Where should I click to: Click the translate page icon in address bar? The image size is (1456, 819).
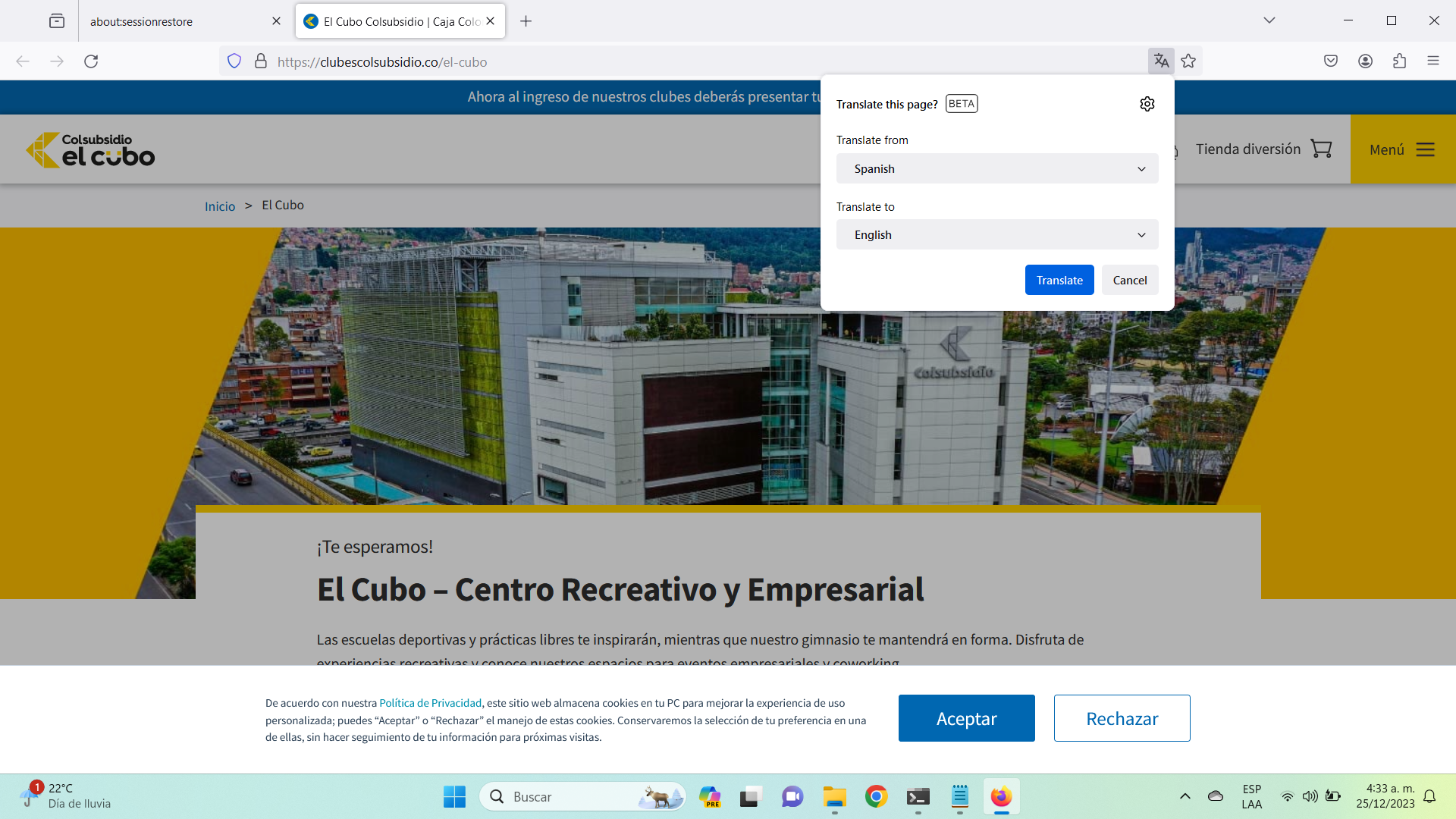1160,61
